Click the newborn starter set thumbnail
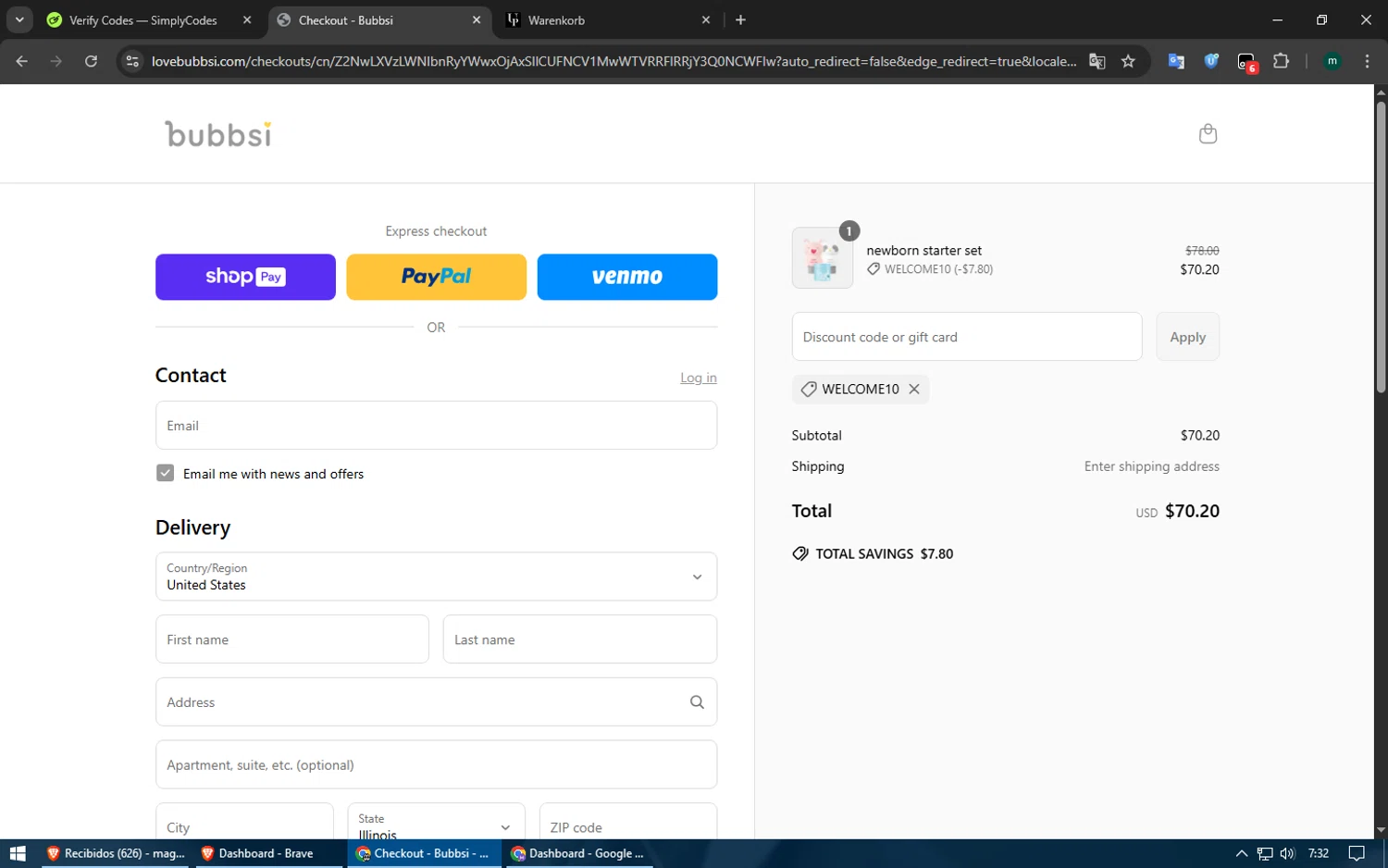This screenshot has width=1388, height=868. pyautogui.click(x=822, y=257)
